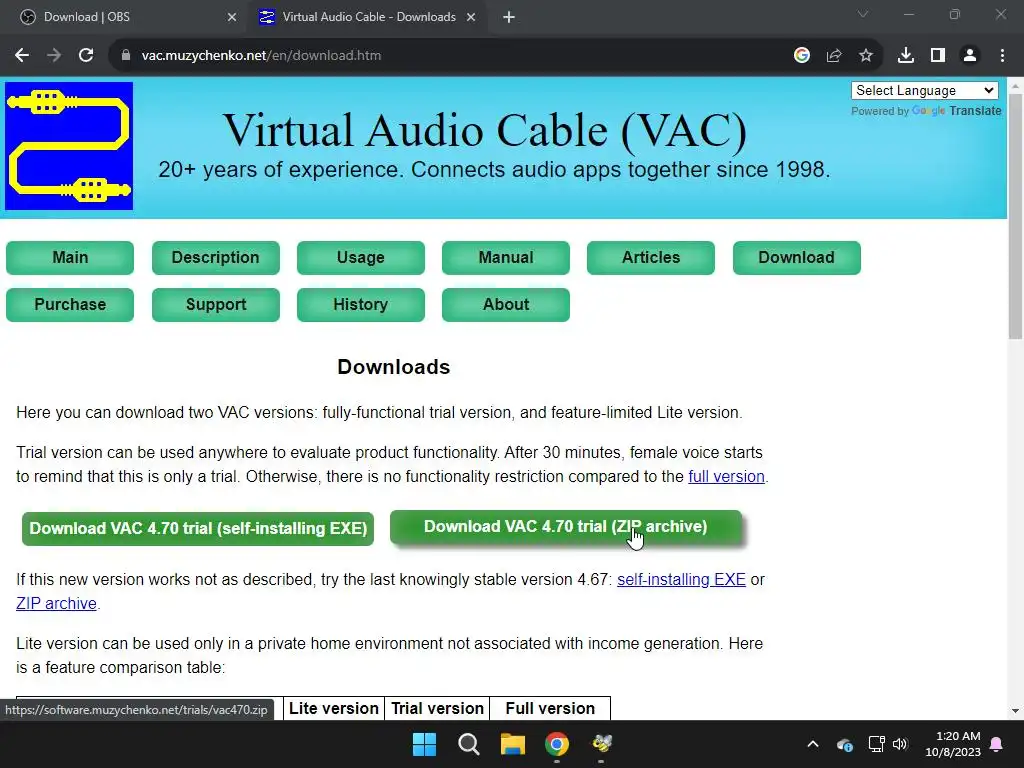
Task: Open the Select Language dropdown
Action: pos(924,91)
